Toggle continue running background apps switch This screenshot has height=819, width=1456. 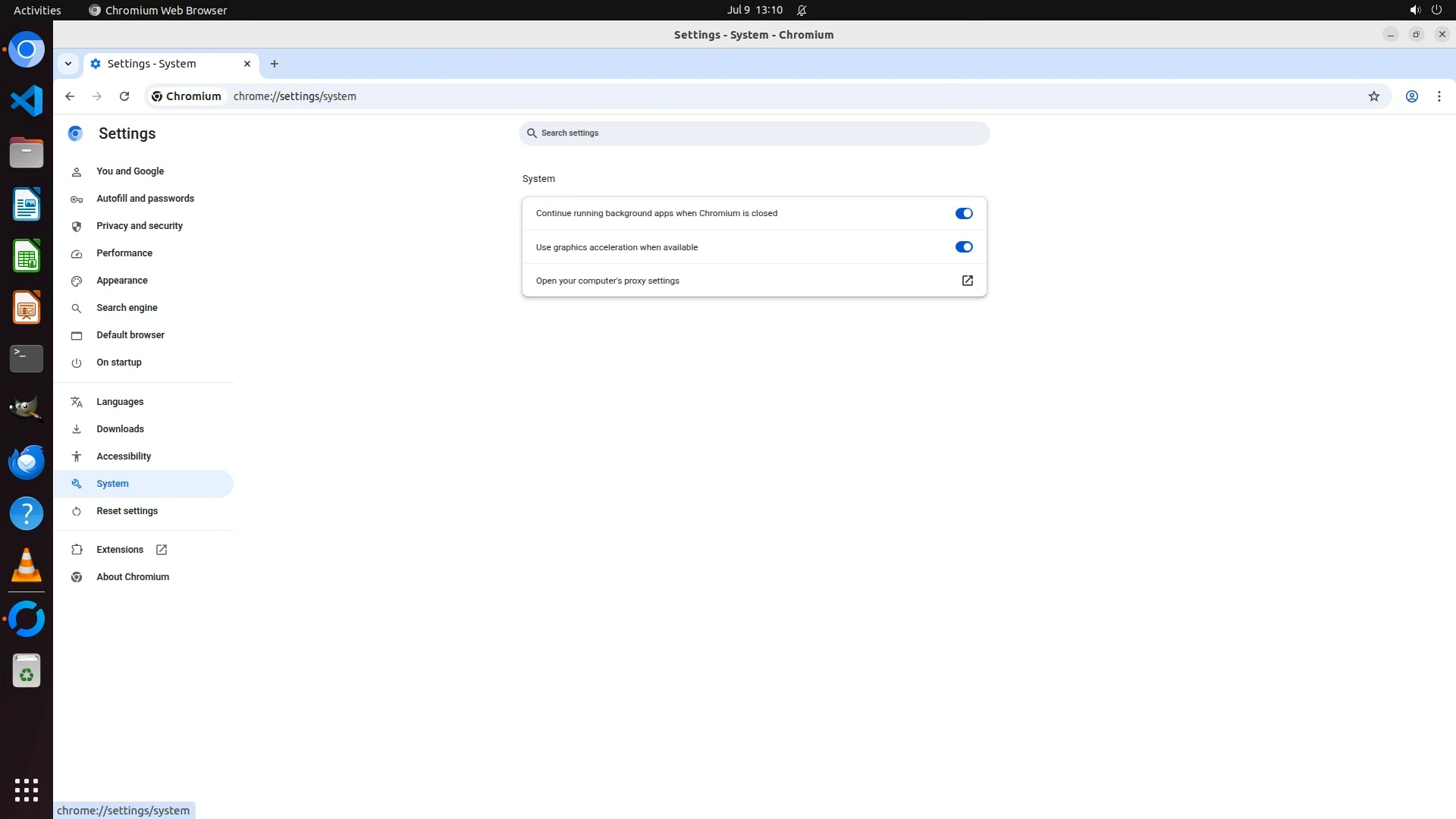click(963, 213)
